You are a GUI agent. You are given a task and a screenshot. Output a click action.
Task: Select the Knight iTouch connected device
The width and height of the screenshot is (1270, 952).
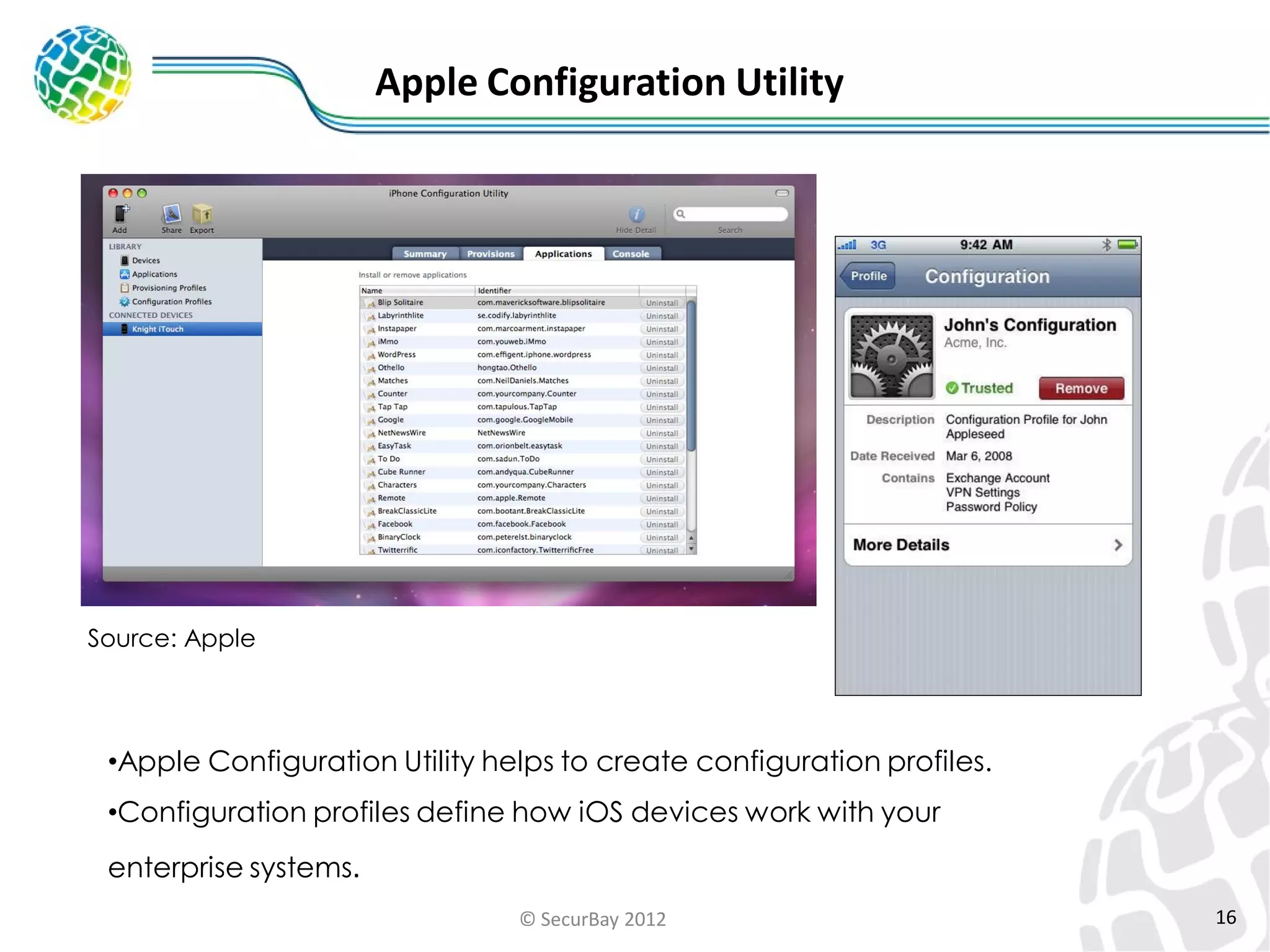point(182,329)
